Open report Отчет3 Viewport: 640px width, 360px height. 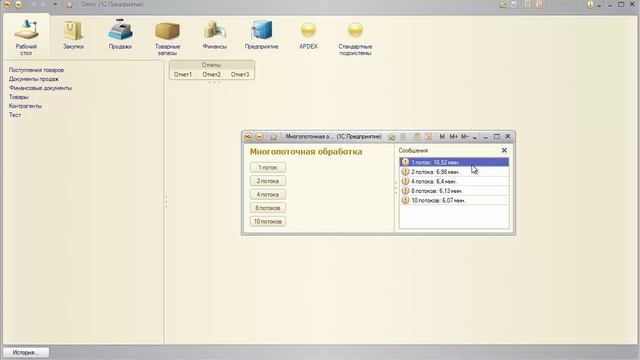240,74
